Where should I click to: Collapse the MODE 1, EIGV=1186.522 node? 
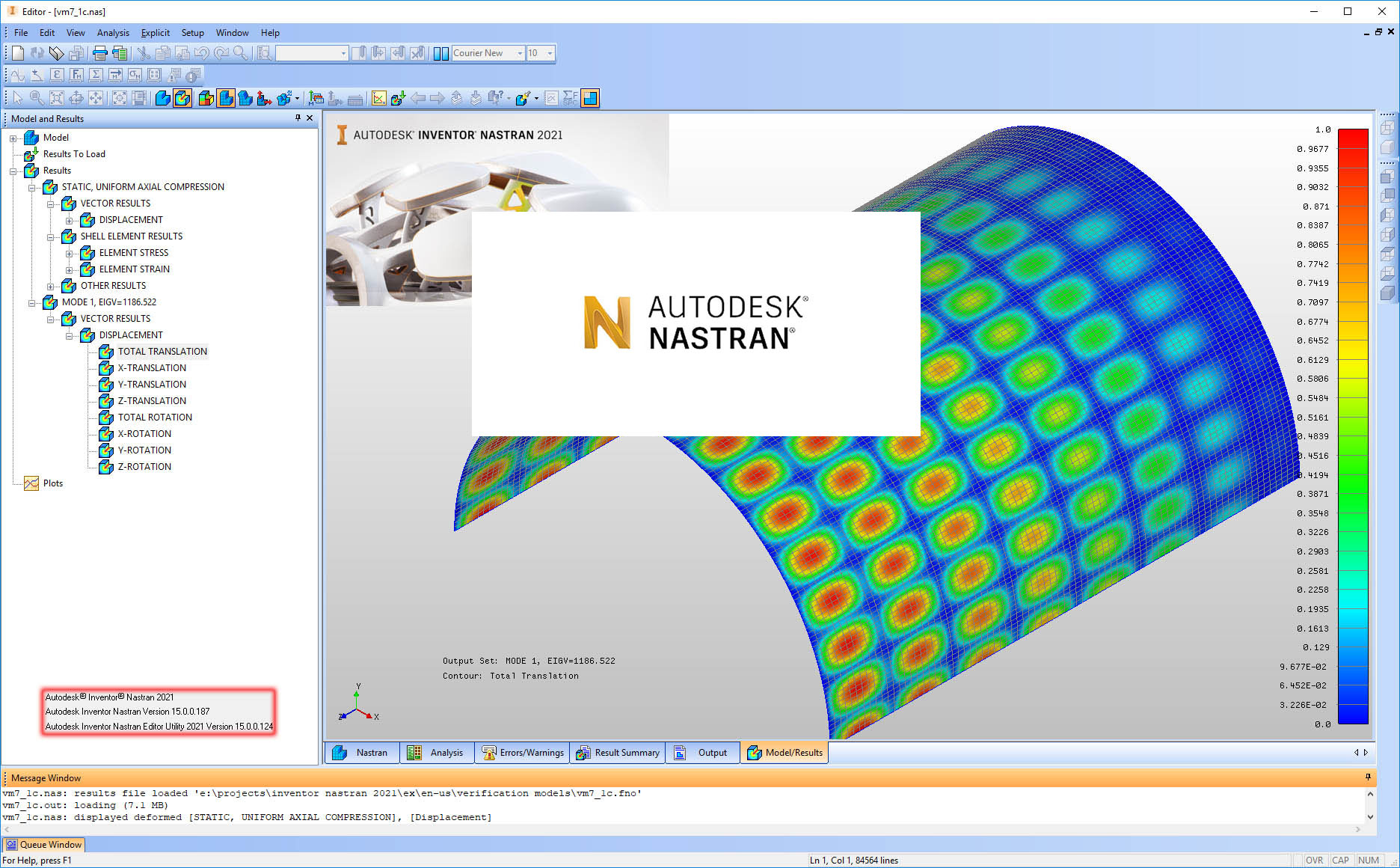click(31, 303)
